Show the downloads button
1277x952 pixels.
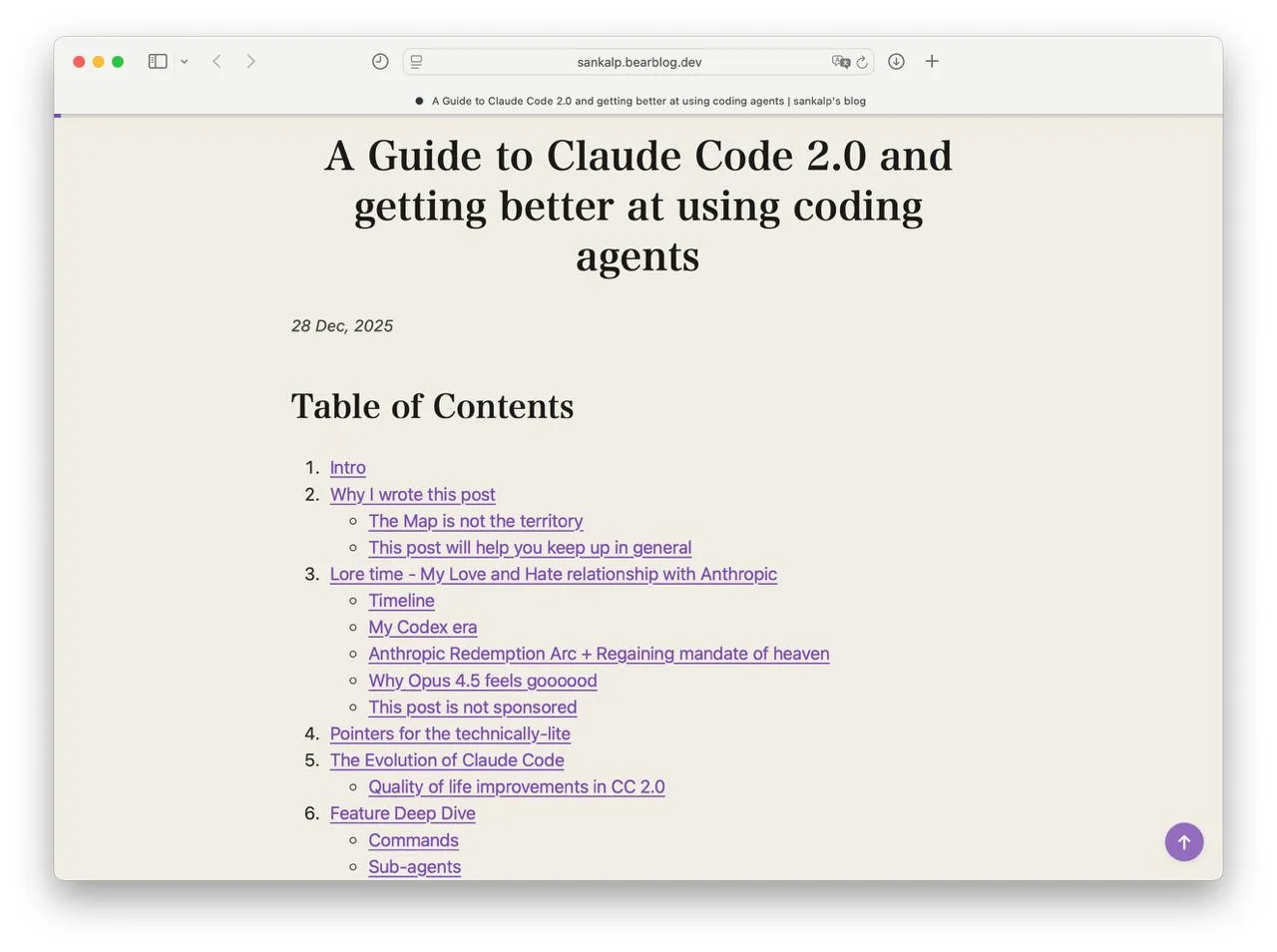tap(896, 62)
